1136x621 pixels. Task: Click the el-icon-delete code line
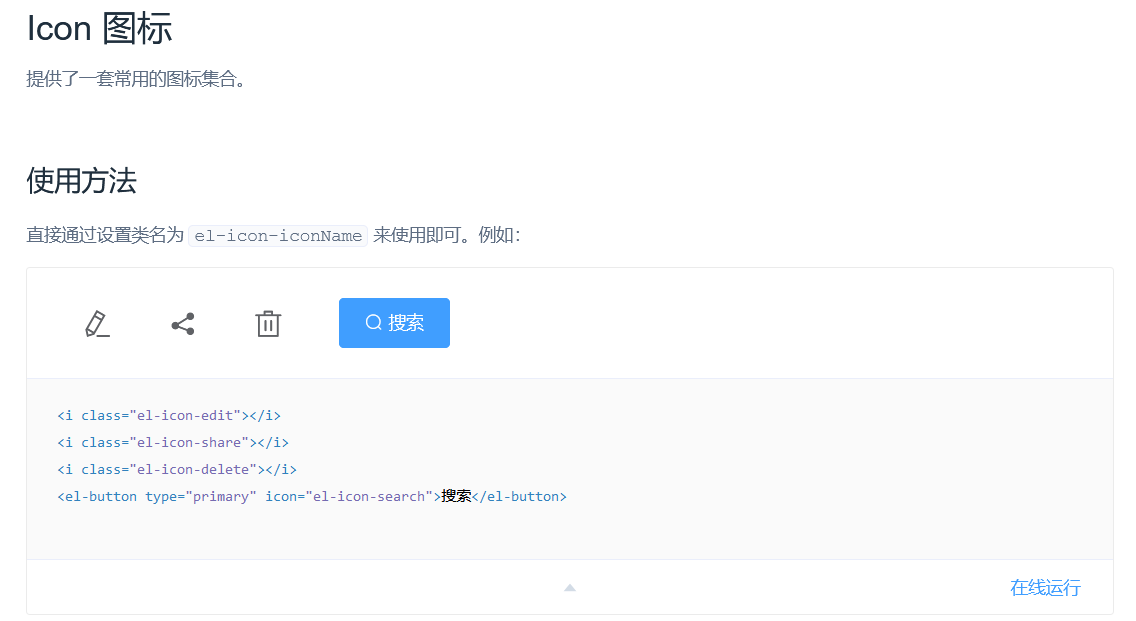pyautogui.click(x=176, y=469)
